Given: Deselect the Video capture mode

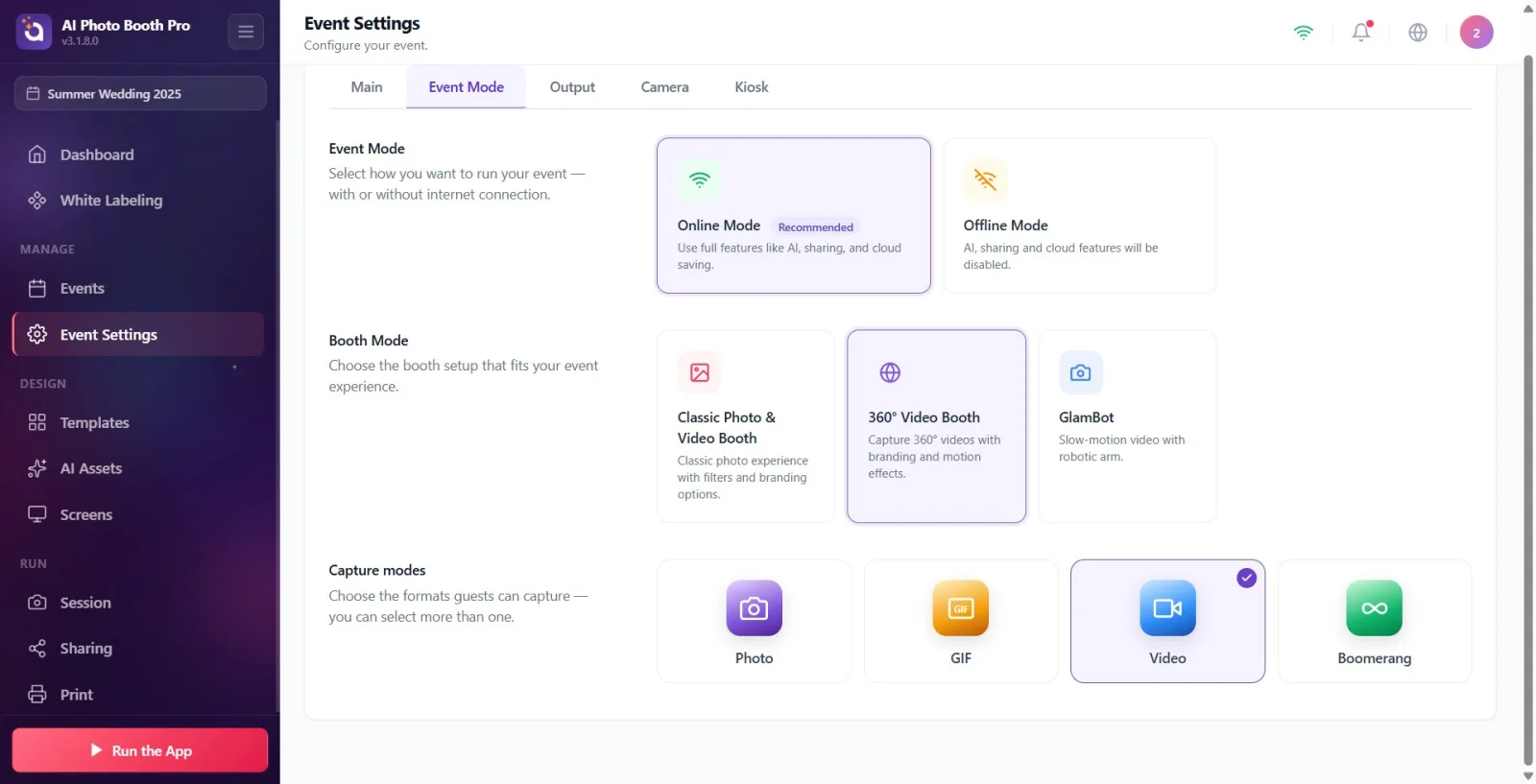Looking at the screenshot, I should pos(1167,622).
